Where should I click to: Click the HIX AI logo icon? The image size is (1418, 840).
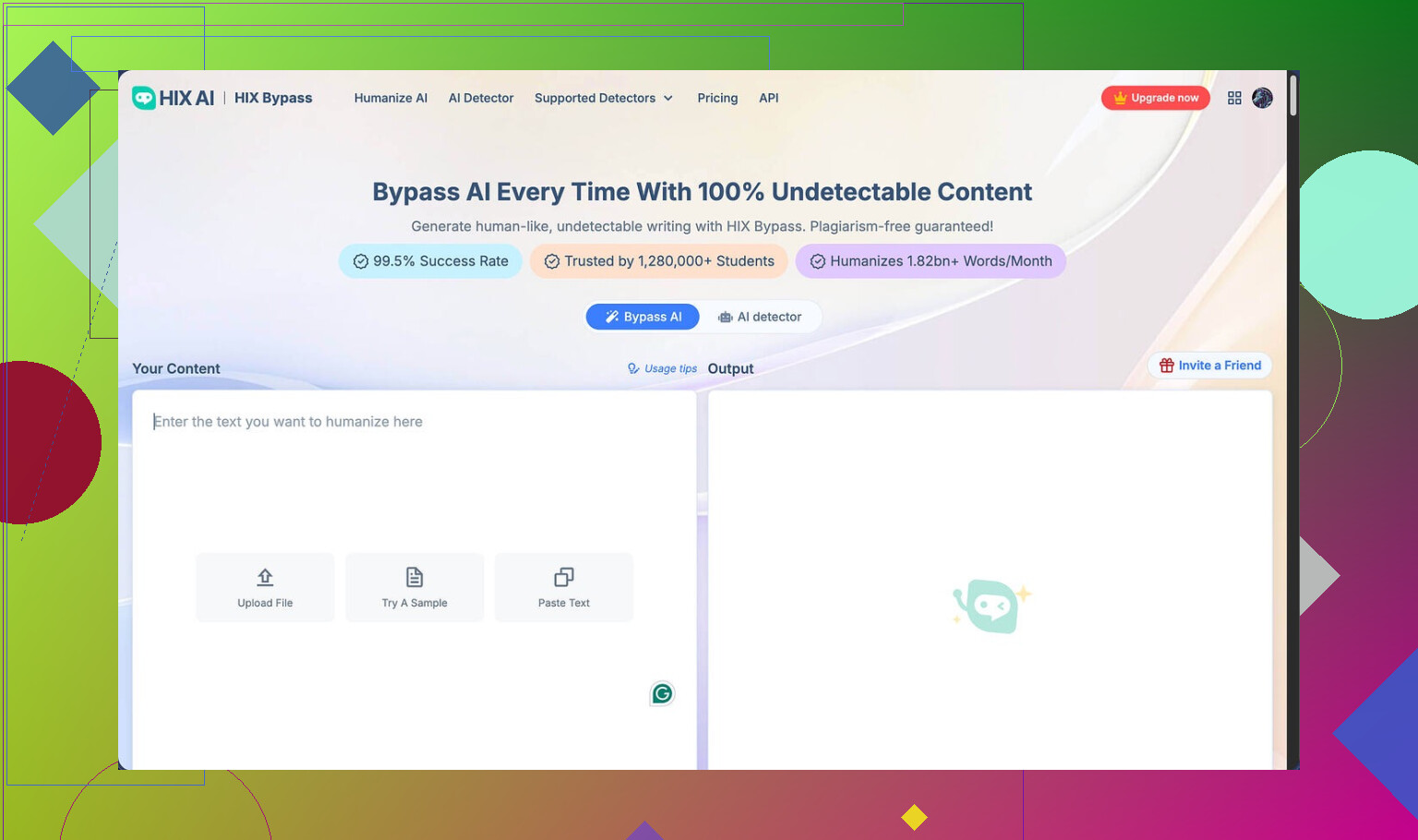coord(144,98)
